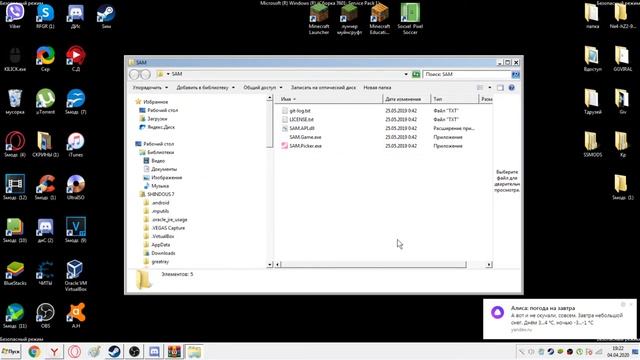Click the Explorer search field
The image size is (640, 360).
point(467,74)
